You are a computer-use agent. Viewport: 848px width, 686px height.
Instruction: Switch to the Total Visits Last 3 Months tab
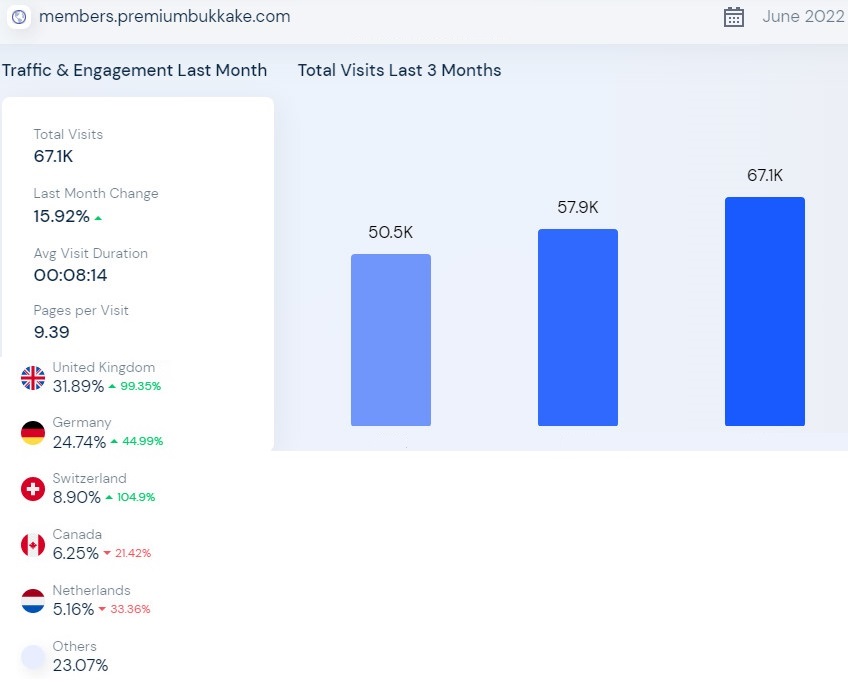(x=400, y=70)
